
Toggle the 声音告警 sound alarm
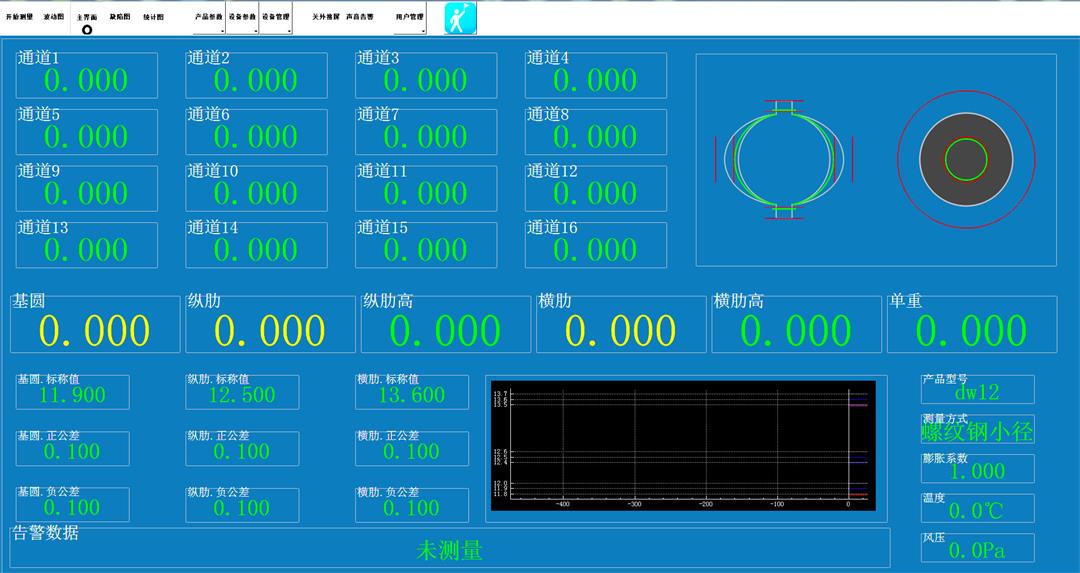pyautogui.click(x=362, y=17)
